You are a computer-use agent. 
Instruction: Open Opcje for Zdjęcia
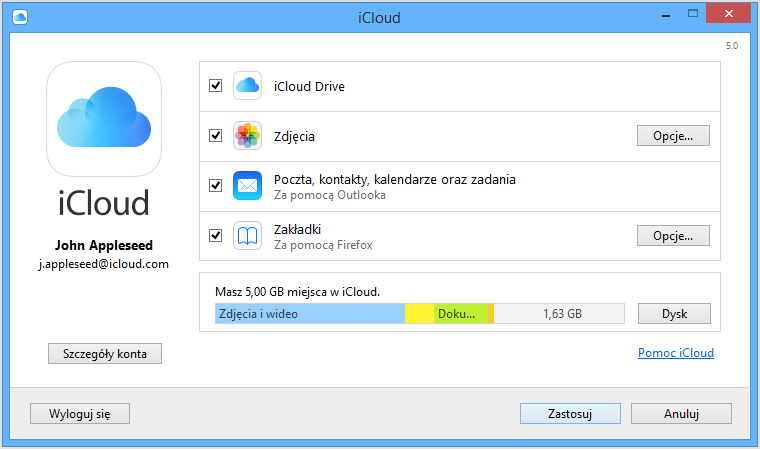point(673,136)
